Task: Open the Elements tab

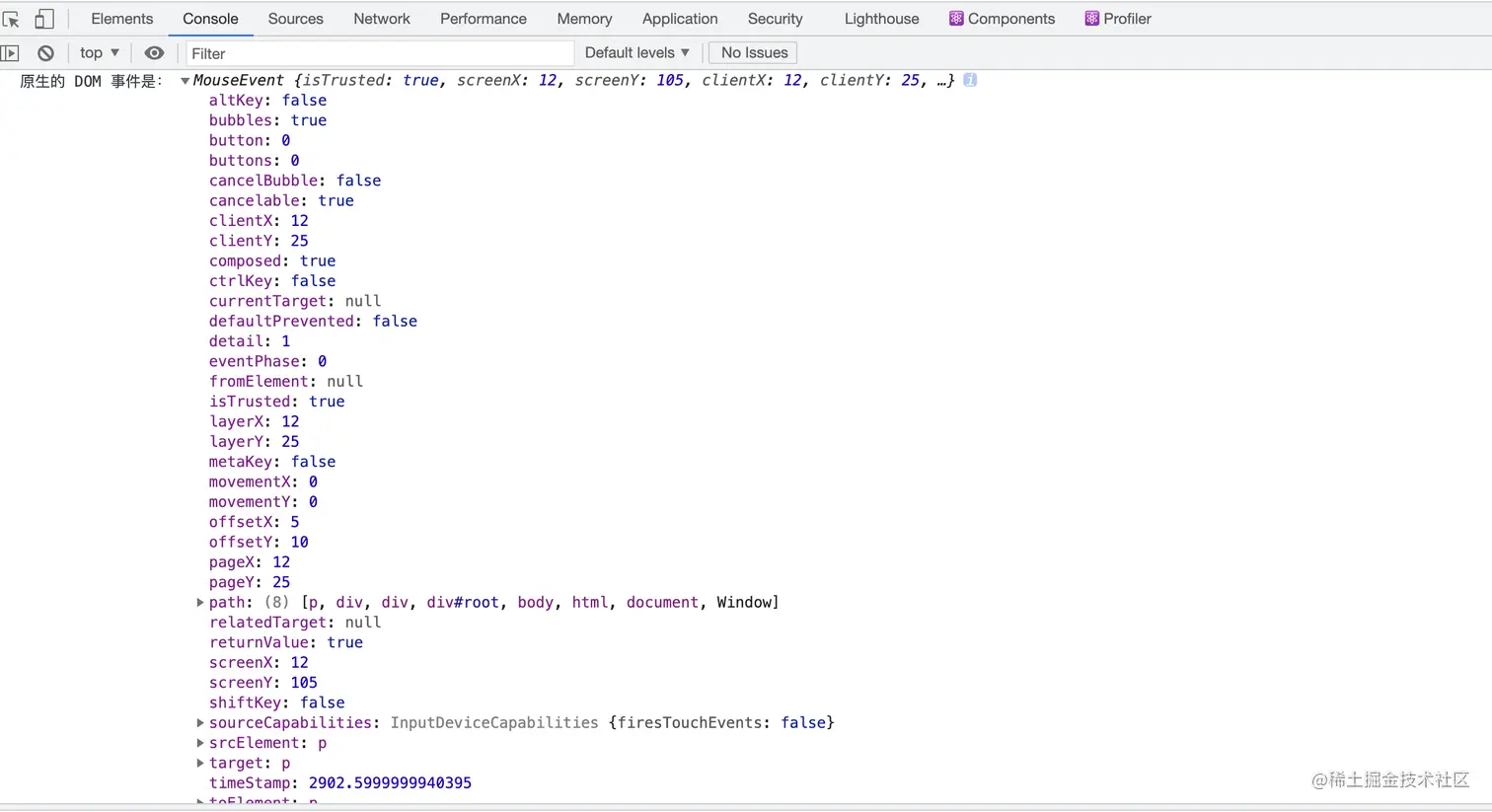Action: click(x=122, y=19)
